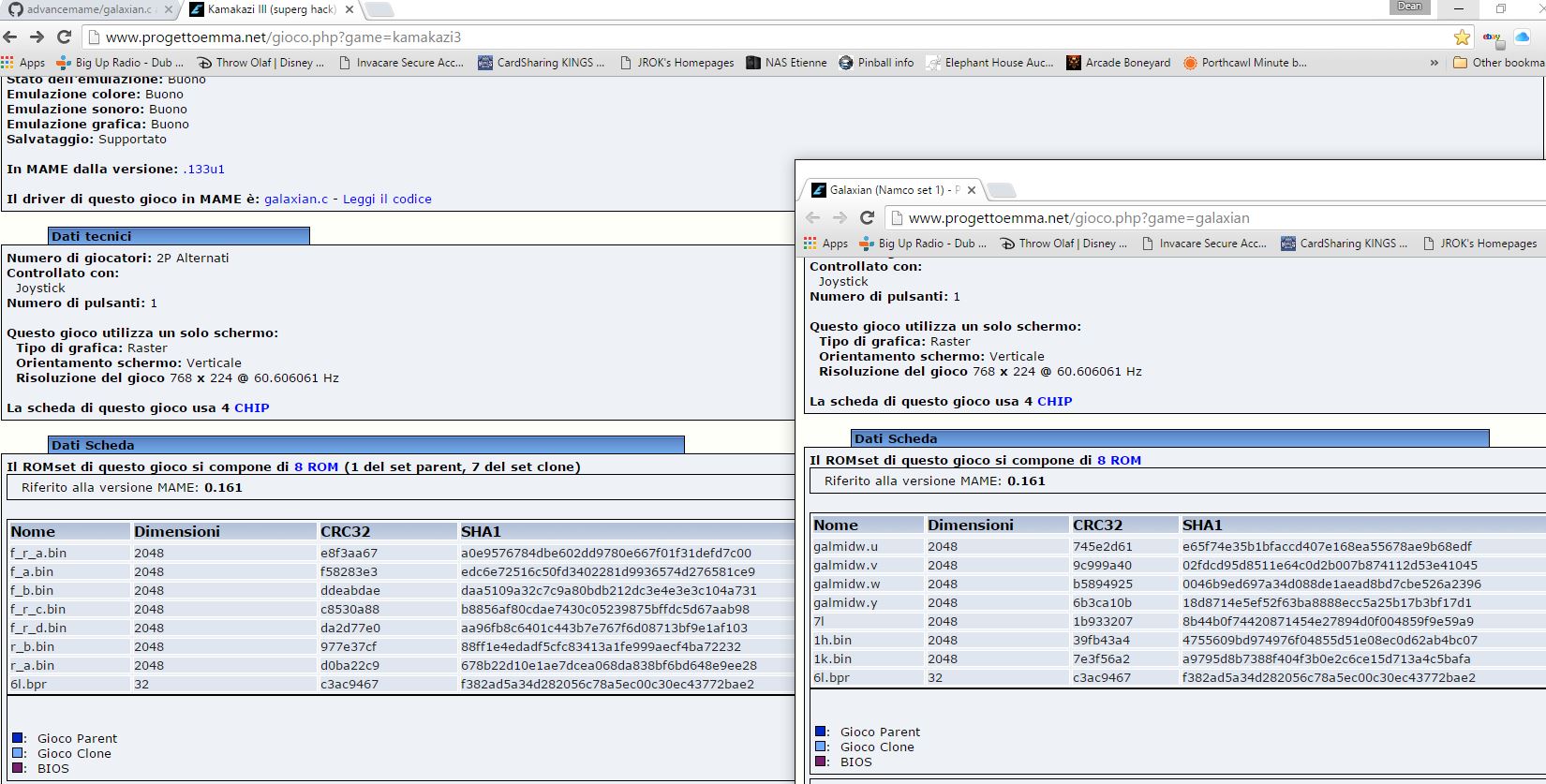Open the NAS Etienne bookmark
The image size is (1546, 784).
(786, 63)
